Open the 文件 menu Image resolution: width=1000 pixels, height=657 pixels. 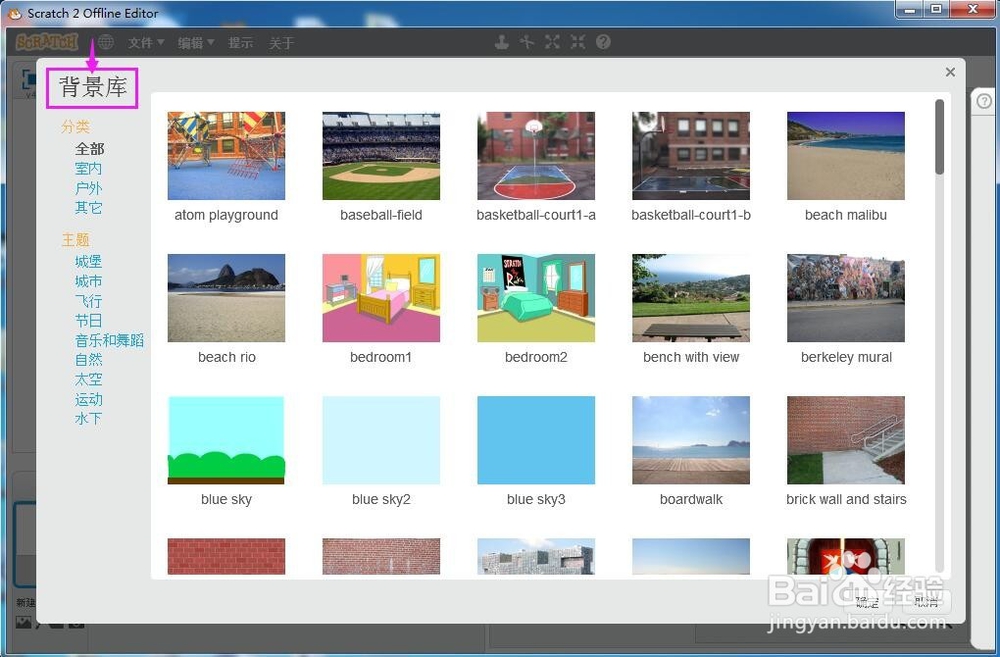[146, 43]
